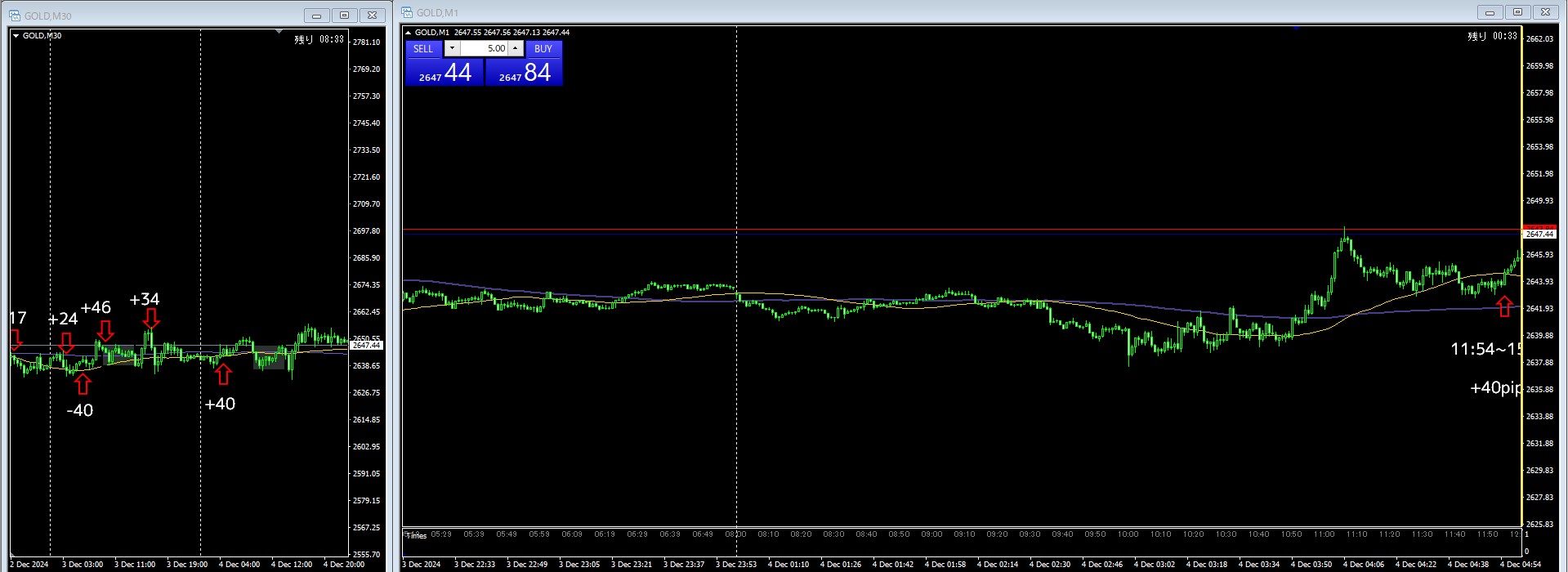Increase lot volume with up arrow
1568x572 pixels.
[515, 49]
